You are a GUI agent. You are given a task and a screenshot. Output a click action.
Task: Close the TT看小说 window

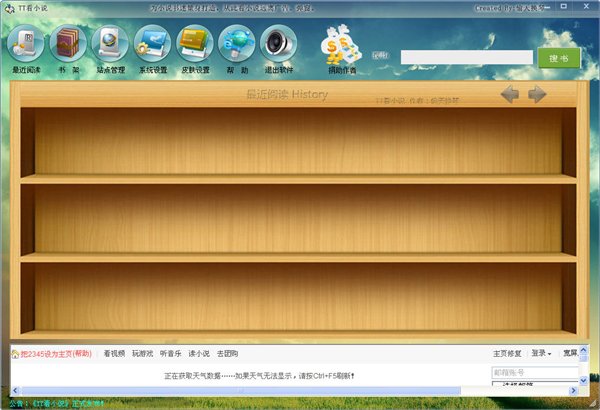[x=586, y=7]
